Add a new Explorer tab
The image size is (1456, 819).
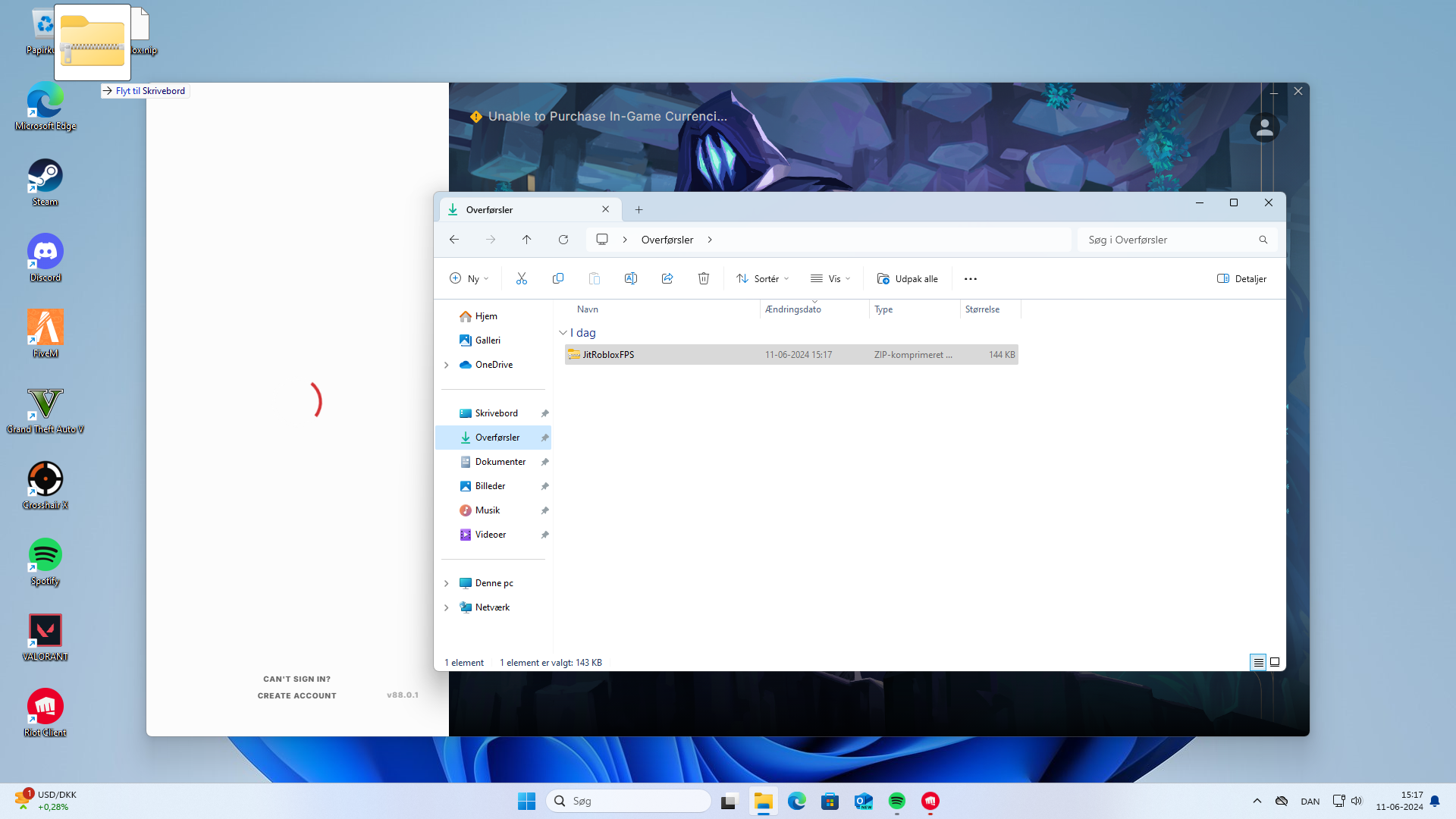639,210
